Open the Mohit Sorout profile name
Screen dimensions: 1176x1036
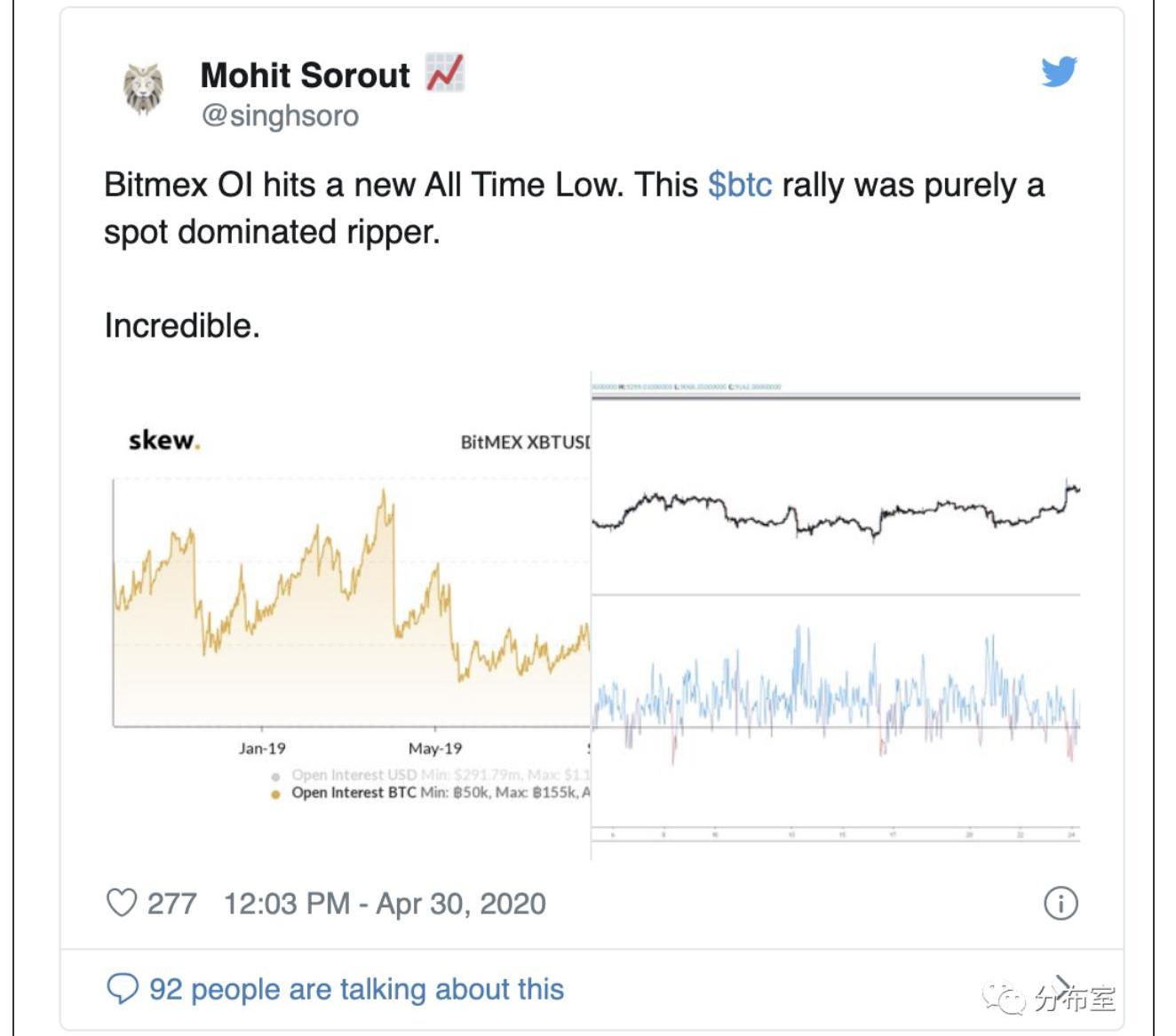306,76
